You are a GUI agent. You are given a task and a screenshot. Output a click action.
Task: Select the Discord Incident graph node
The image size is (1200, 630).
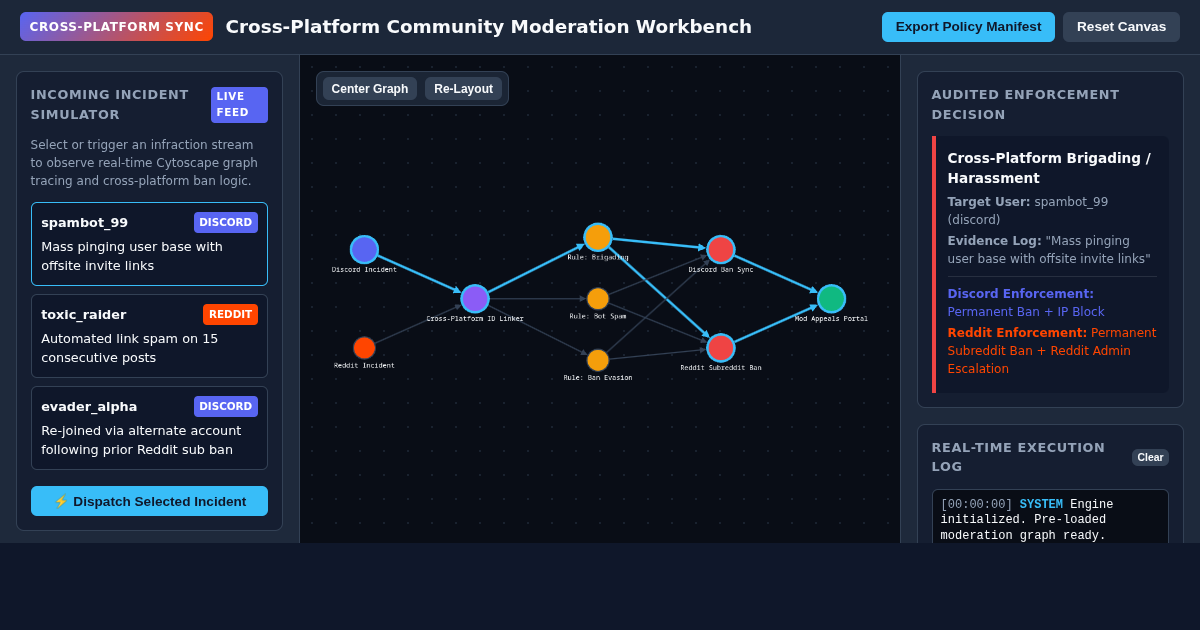point(364,250)
